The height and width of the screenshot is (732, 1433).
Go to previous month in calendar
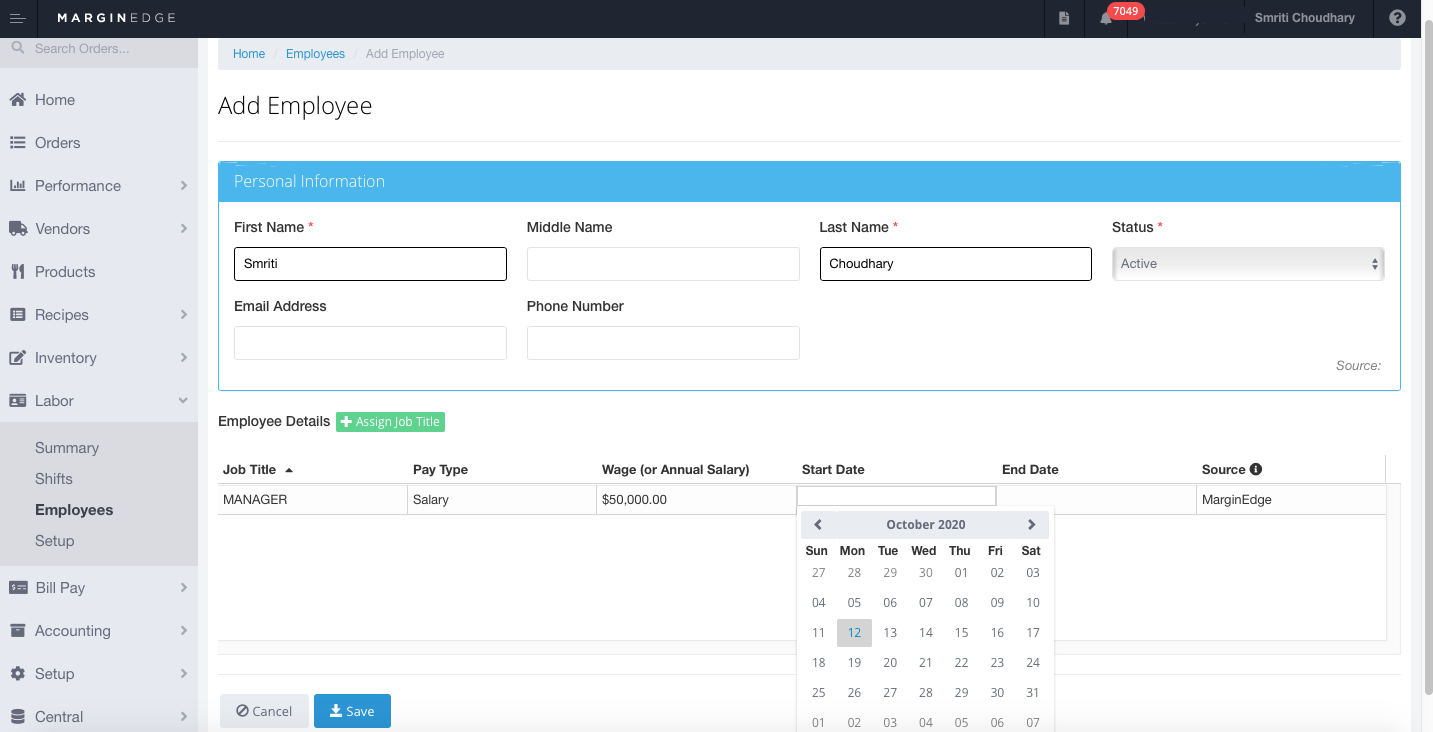tap(818, 524)
